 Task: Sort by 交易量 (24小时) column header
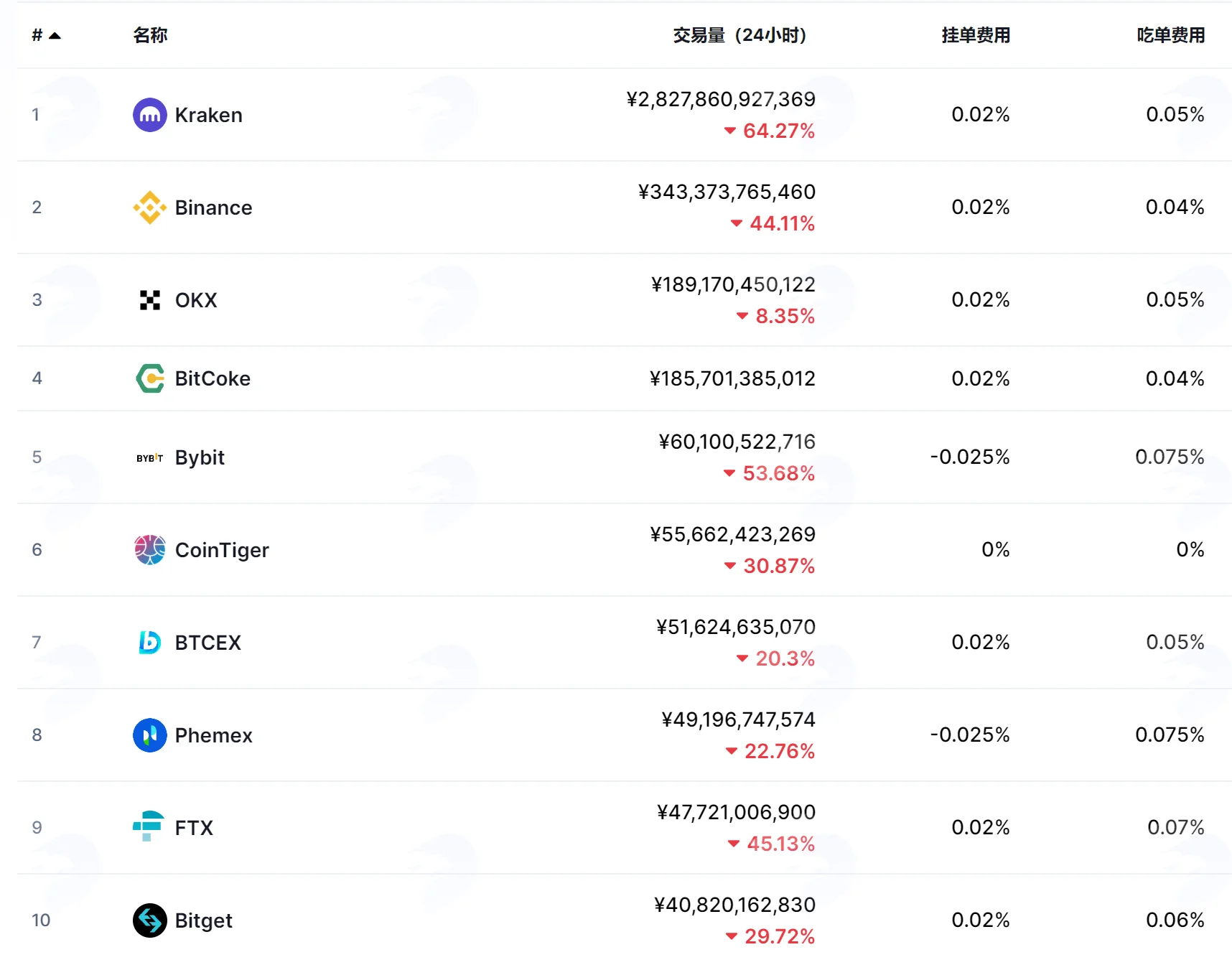click(740, 35)
